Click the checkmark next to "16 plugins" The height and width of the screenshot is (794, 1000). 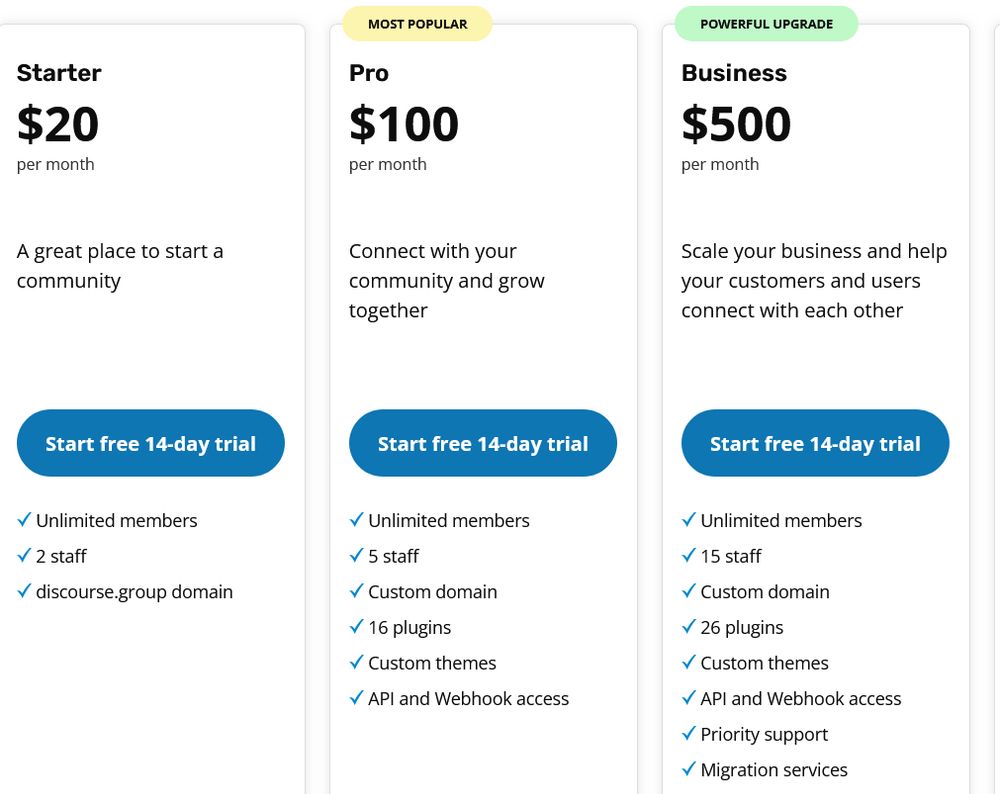coord(356,627)
